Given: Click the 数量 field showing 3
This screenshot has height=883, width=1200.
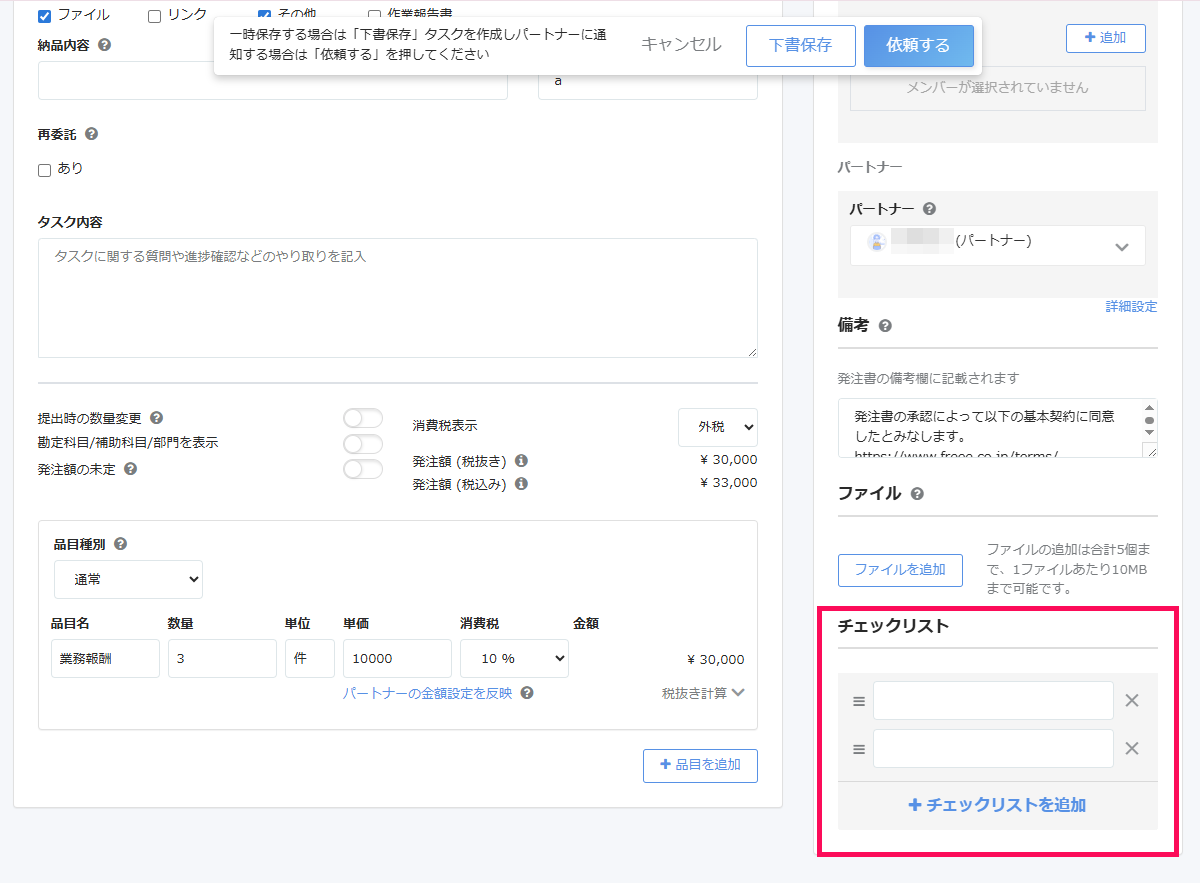Looking at the screenshot, I should (x=222, y=659).
